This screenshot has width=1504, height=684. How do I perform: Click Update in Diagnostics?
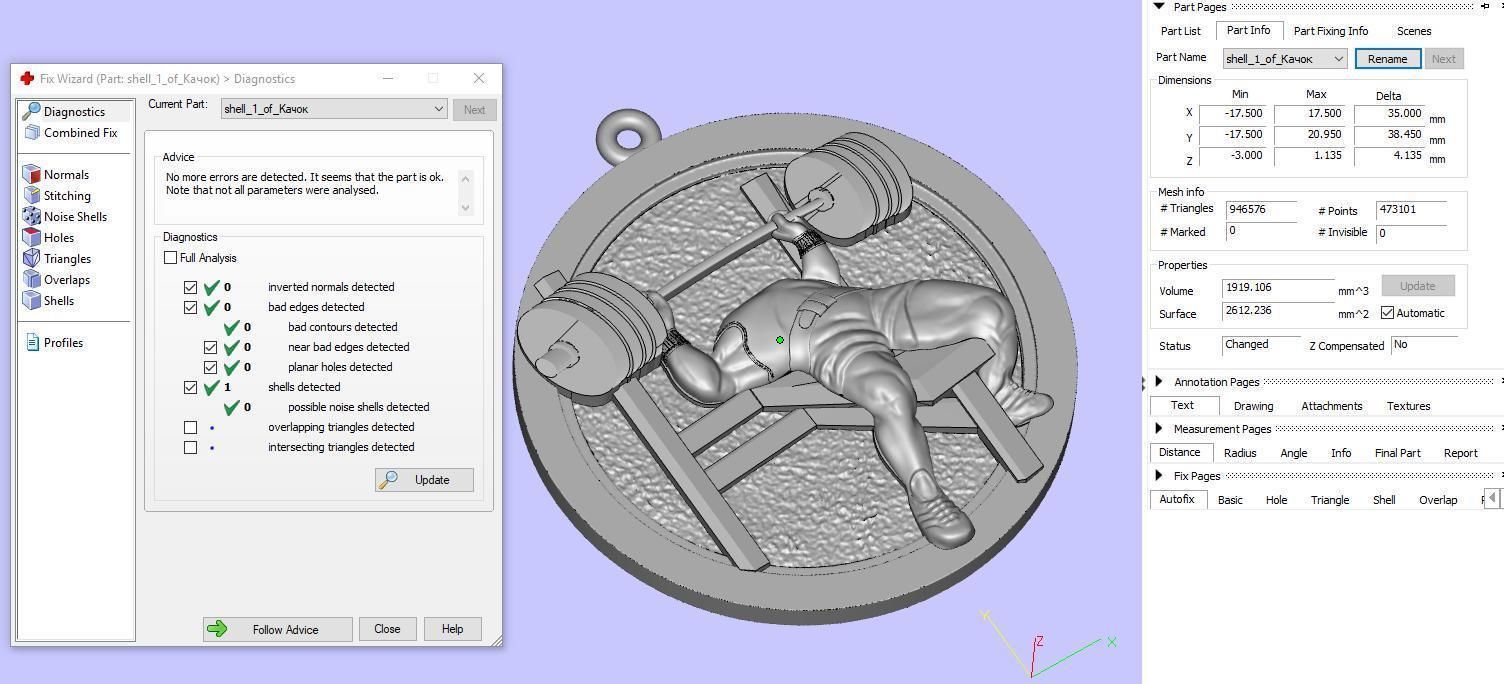424,480
